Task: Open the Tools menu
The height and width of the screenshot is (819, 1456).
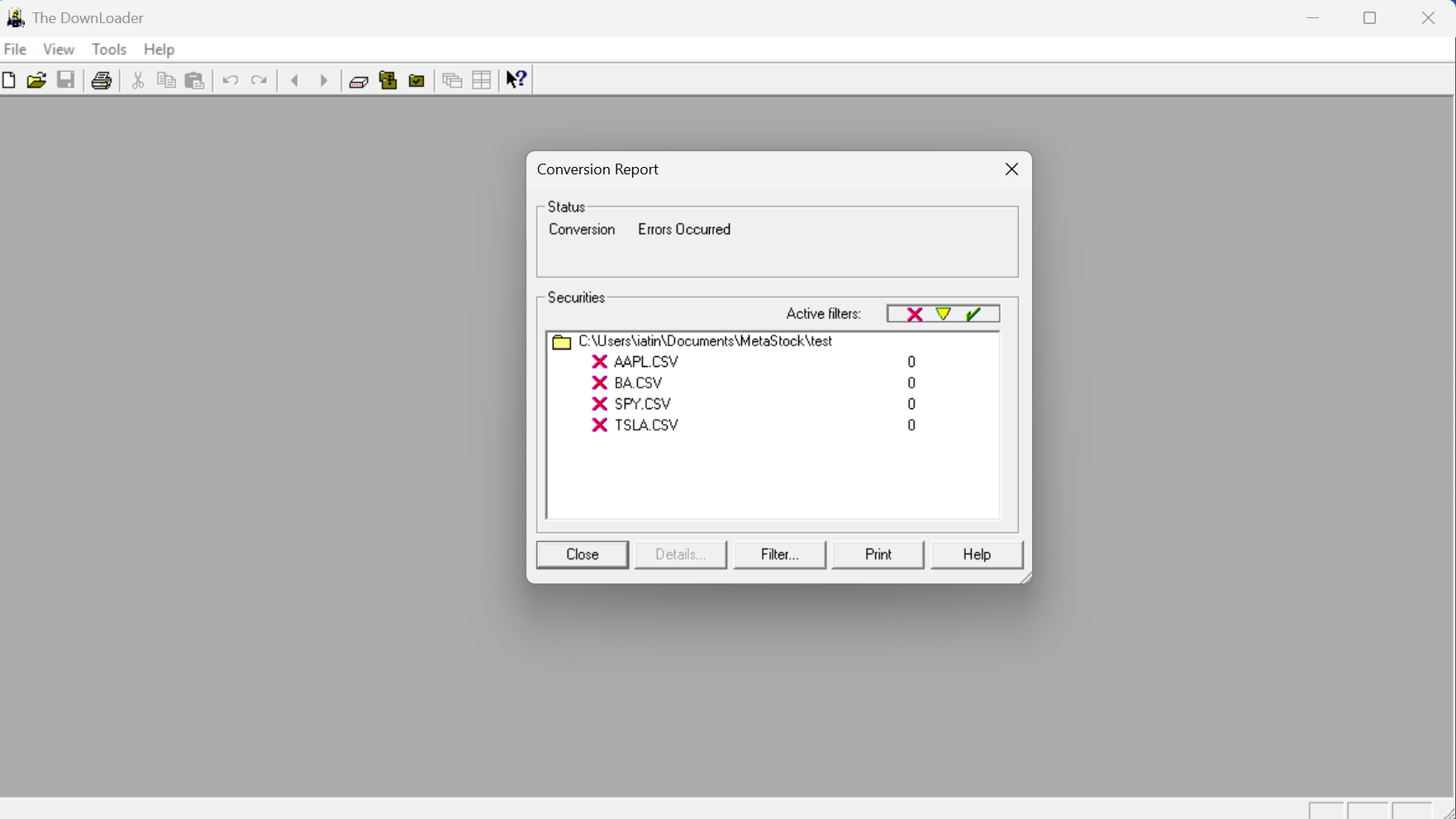Action: point(109,50)
